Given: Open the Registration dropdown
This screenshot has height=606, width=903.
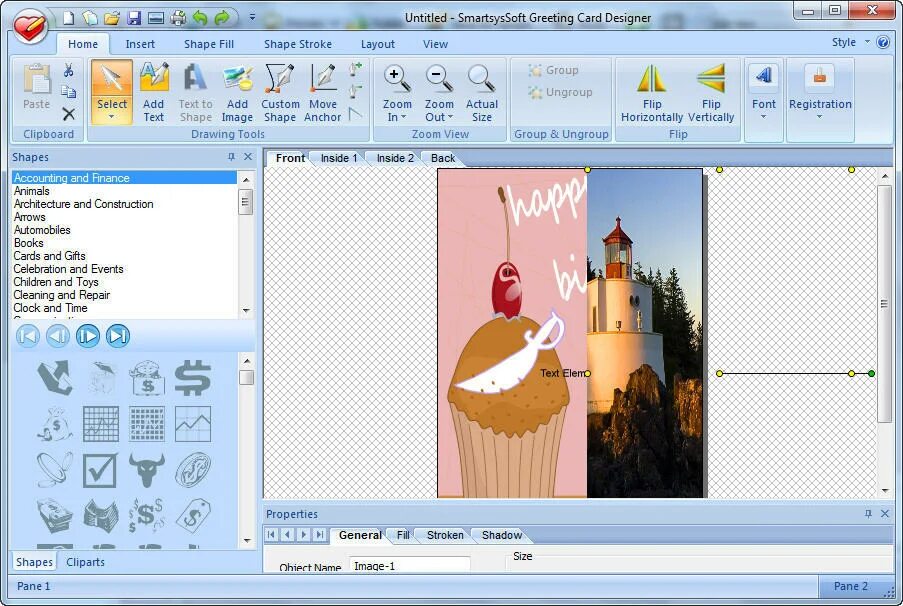Looking at the screenshot, I should click(819, 117).
